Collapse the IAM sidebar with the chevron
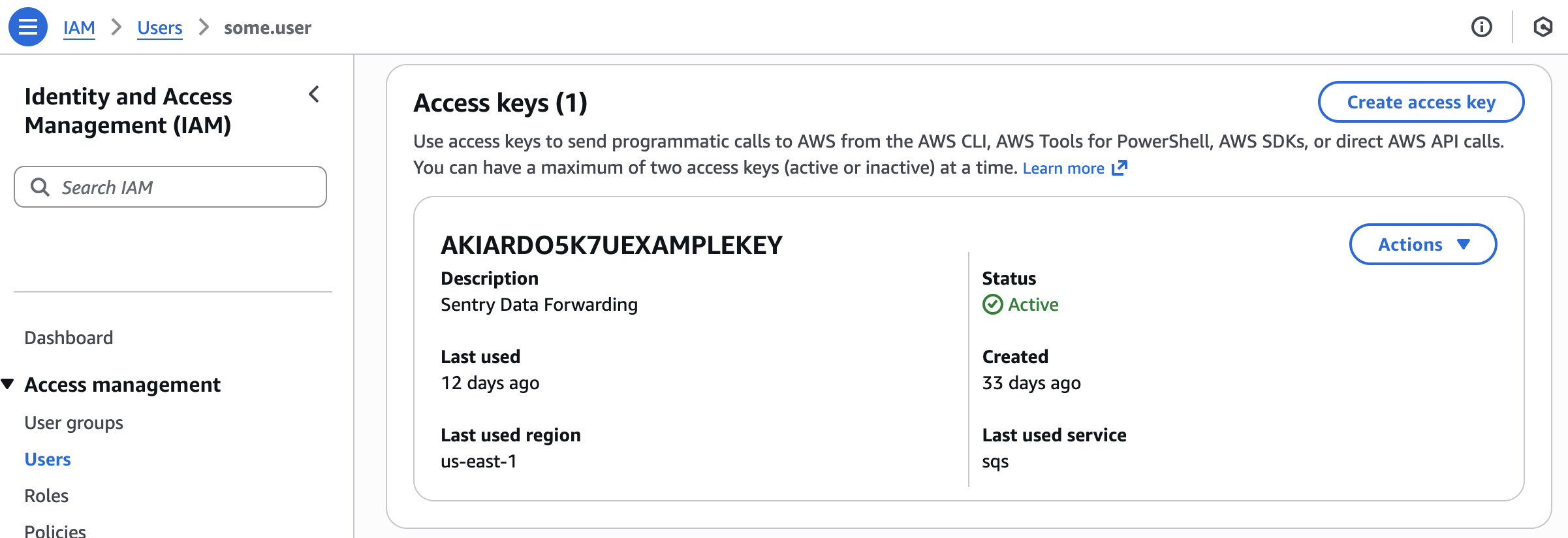Image resolution: width=1568 pixels, height=538 pixels. (314, 95)
